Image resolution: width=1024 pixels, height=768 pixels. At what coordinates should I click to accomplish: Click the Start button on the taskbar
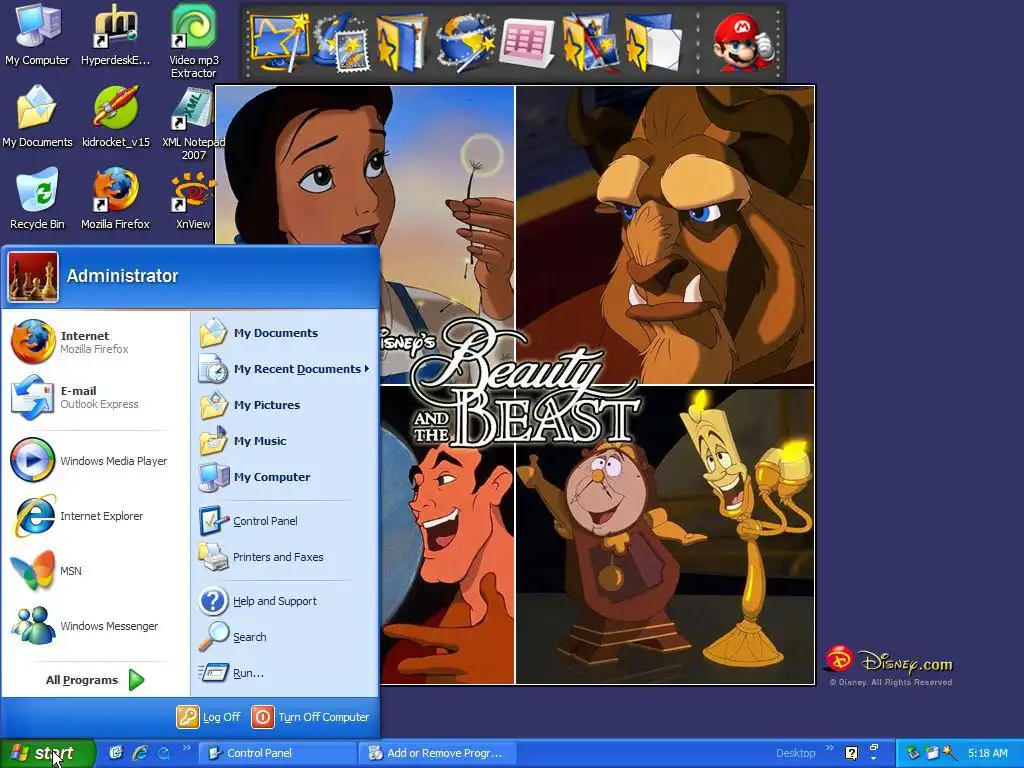(x=48, y=753)
